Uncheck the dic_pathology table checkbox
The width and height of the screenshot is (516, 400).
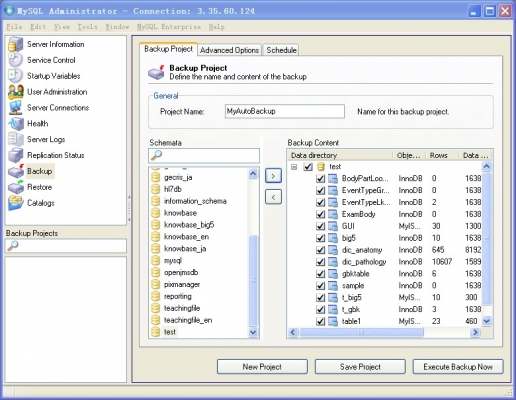click(x=320, y=262)
